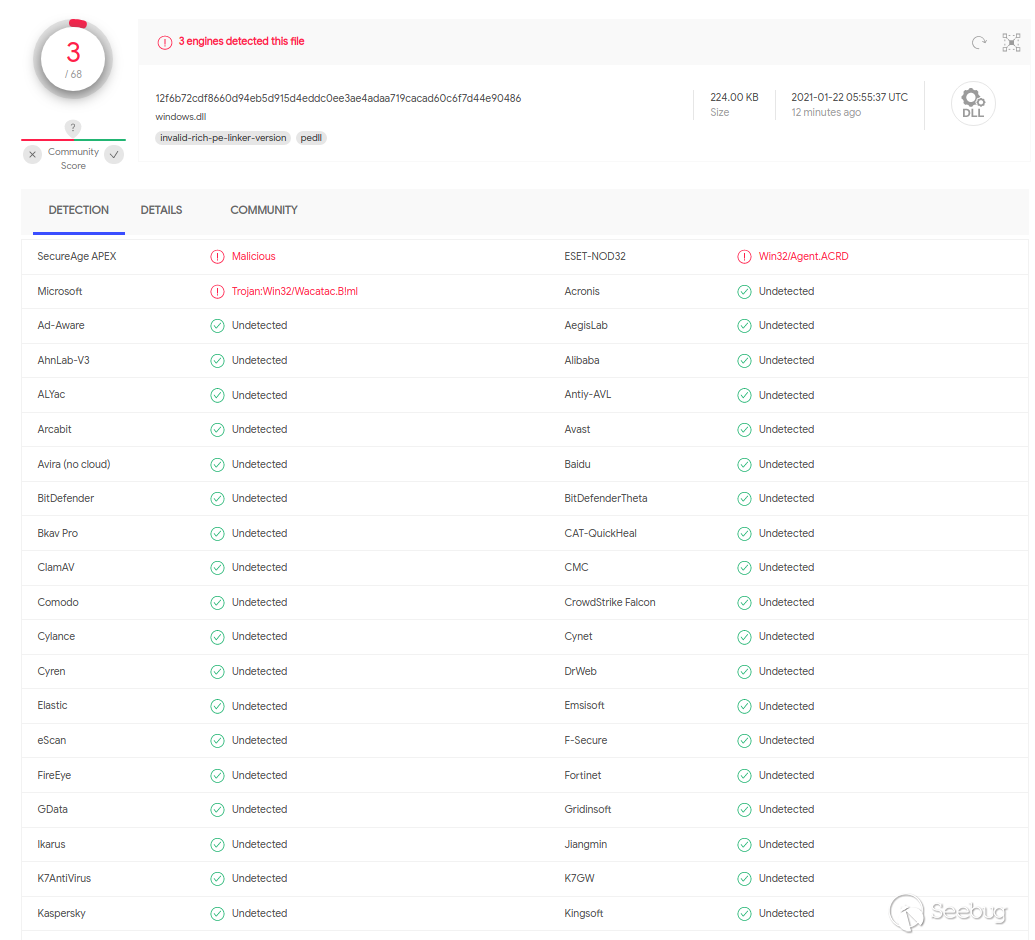Click the Undetected result for Cylance

point(259,636)
